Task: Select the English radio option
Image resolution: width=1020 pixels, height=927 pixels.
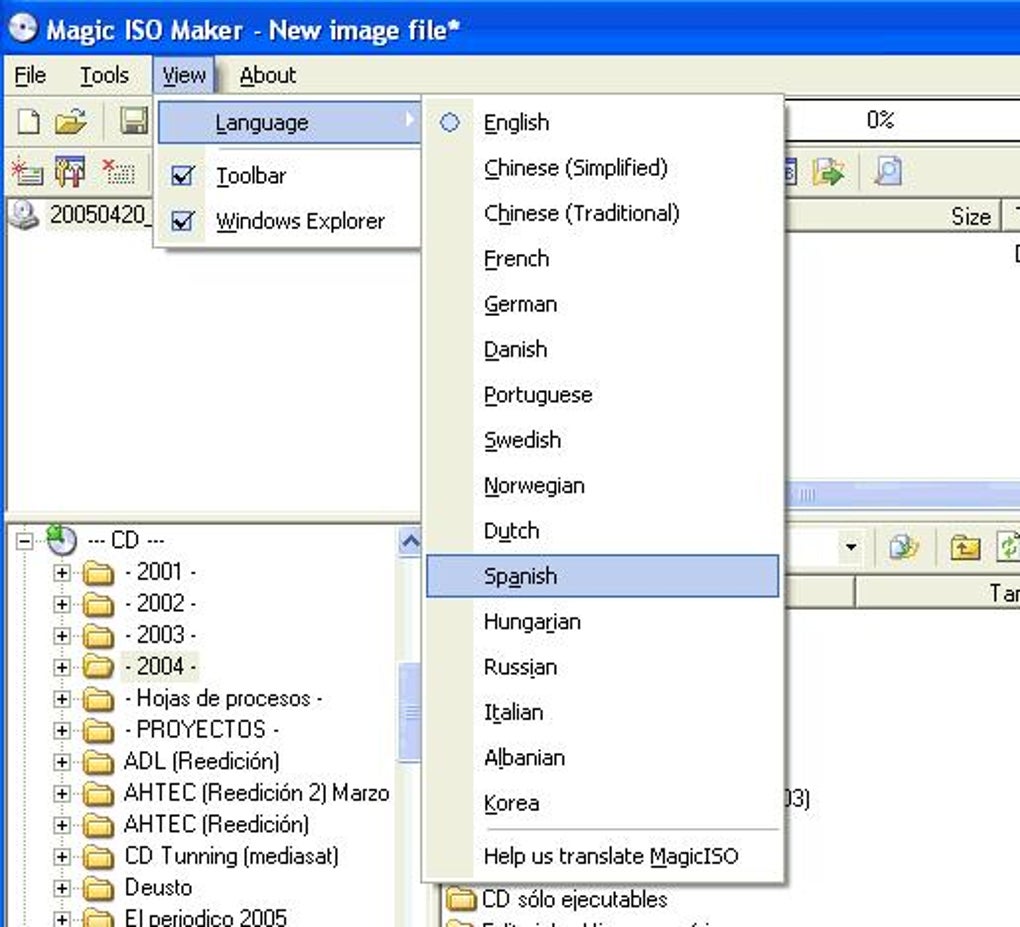Action: tap(450, 122)
